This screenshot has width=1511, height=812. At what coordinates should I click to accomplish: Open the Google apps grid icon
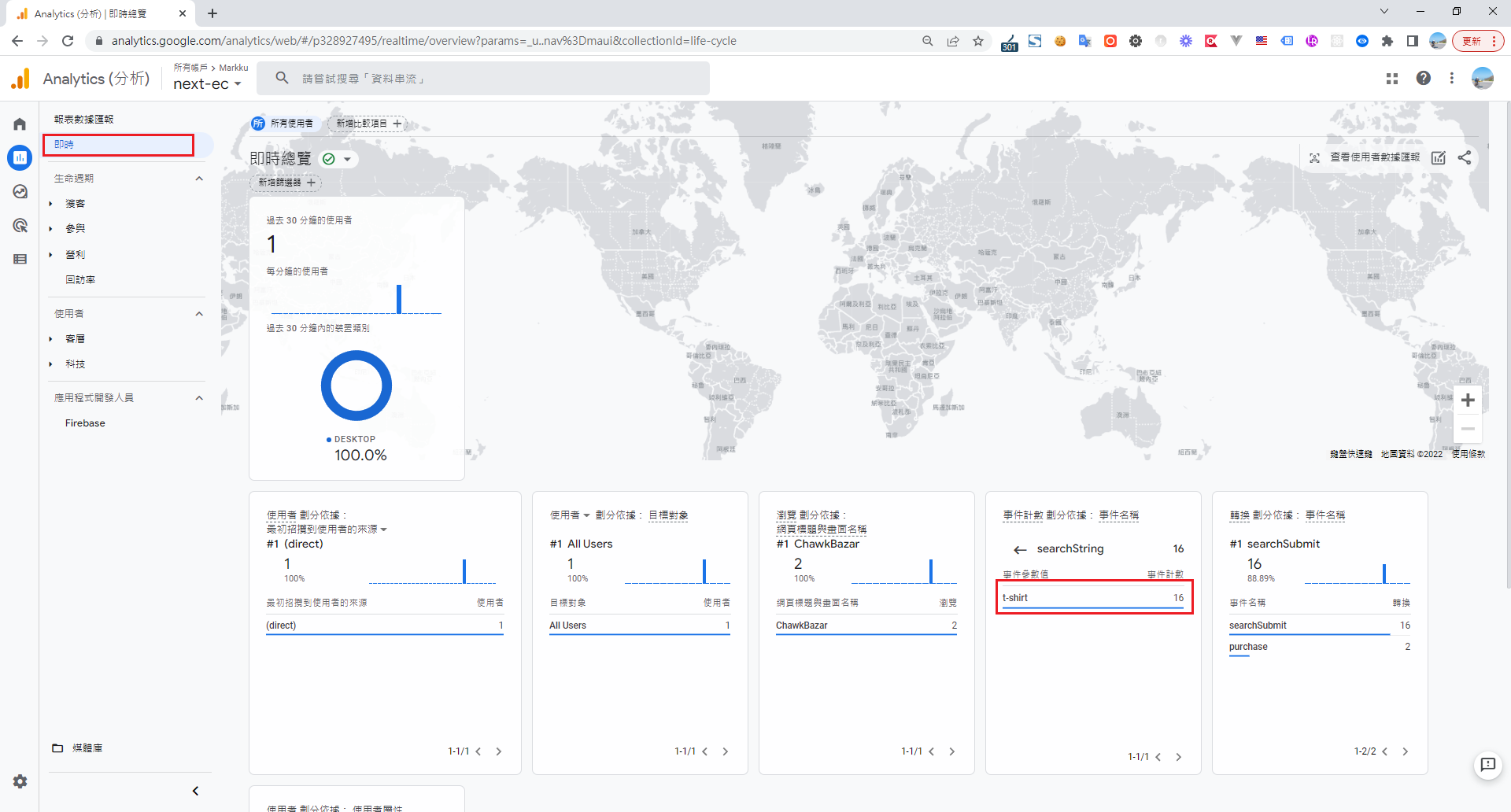coord(1391,78)
